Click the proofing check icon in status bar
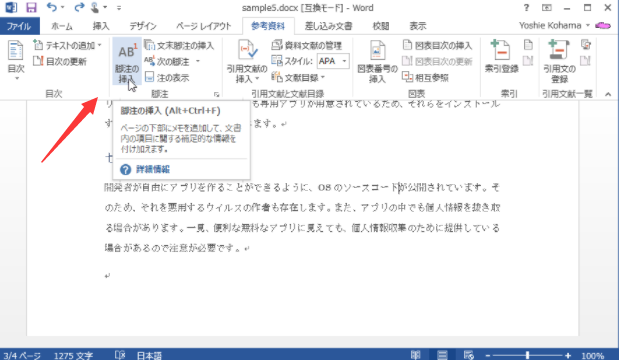Viewport: 619px width, 360px height. 120,354
